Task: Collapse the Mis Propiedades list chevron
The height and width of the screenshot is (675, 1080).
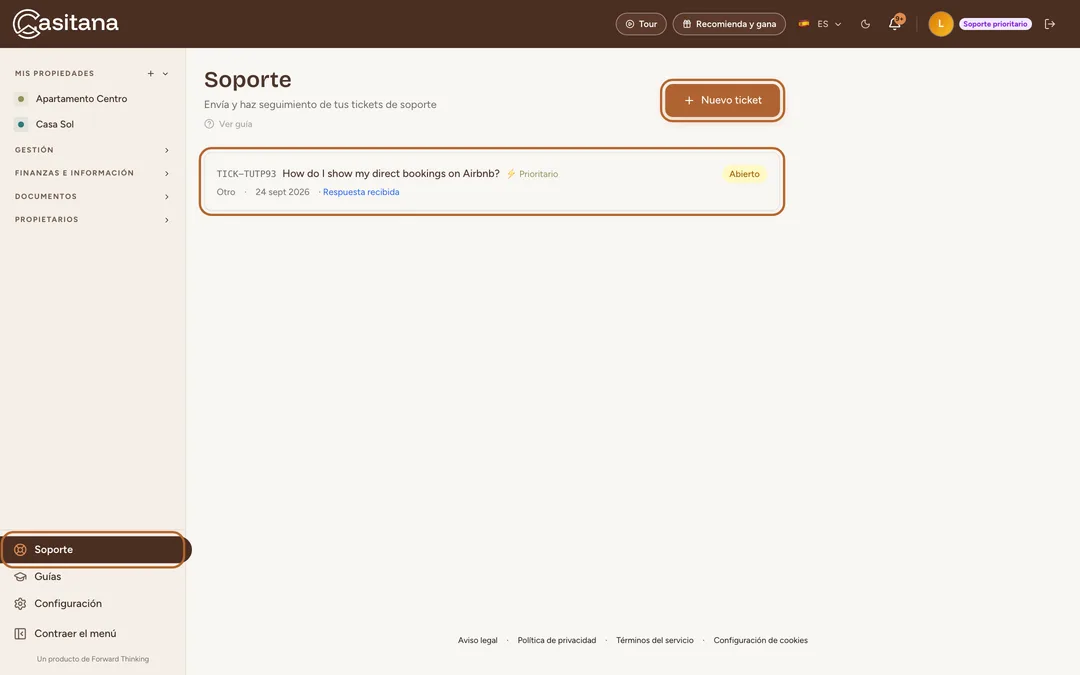Action: 165,74
